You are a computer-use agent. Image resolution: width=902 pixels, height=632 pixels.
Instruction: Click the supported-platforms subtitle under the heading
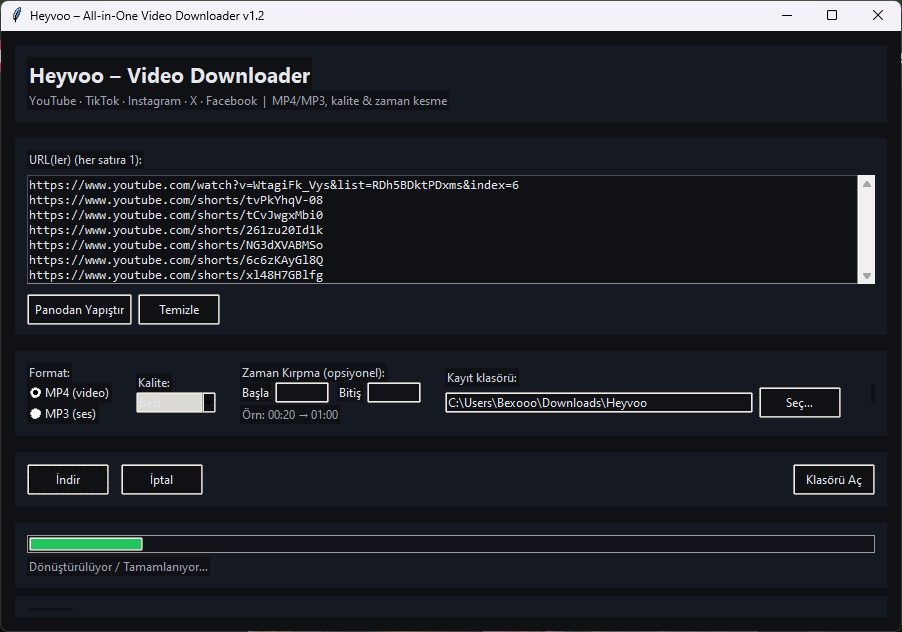pyautogui.click(x=238, y=101)
